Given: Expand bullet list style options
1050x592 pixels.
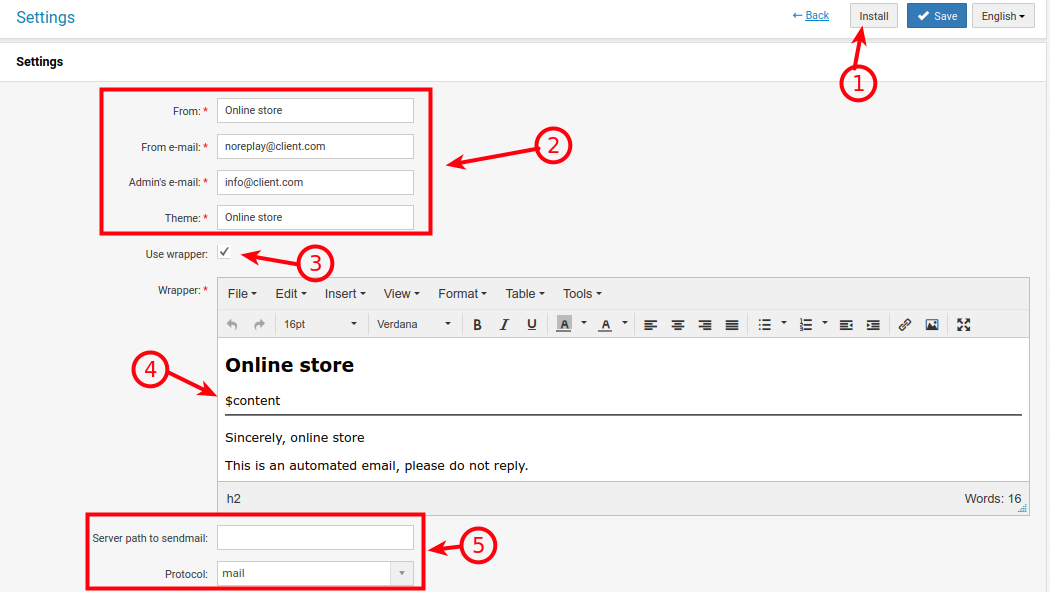Looking at the screenshot, I should (x=784, y=323).
